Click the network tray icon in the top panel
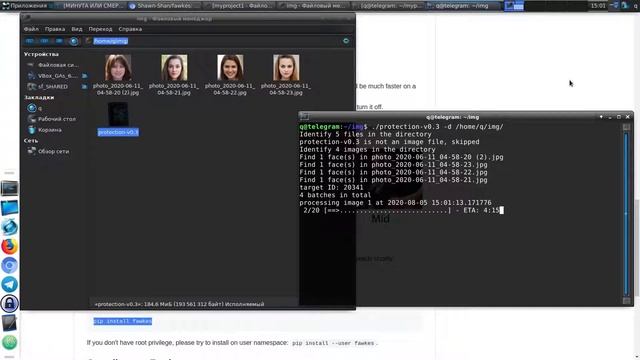640x360 pixels. 615,6
